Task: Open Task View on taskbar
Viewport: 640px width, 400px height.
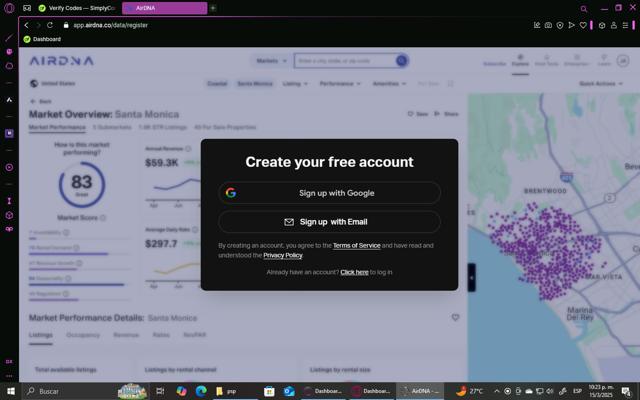Action: pos(160,391)
